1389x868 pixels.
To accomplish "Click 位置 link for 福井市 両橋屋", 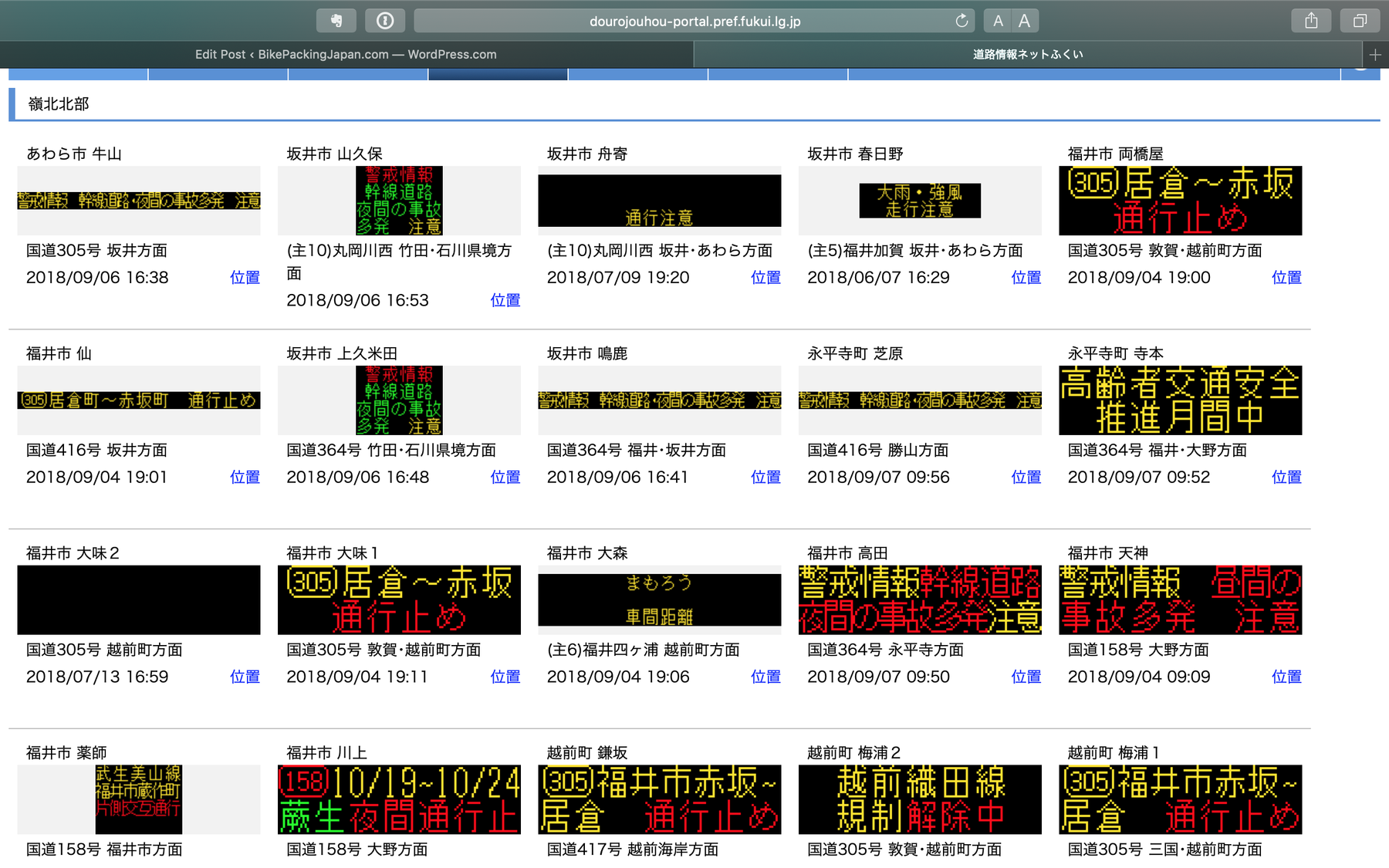I will pyautogui.click(x=1286, y=277).
